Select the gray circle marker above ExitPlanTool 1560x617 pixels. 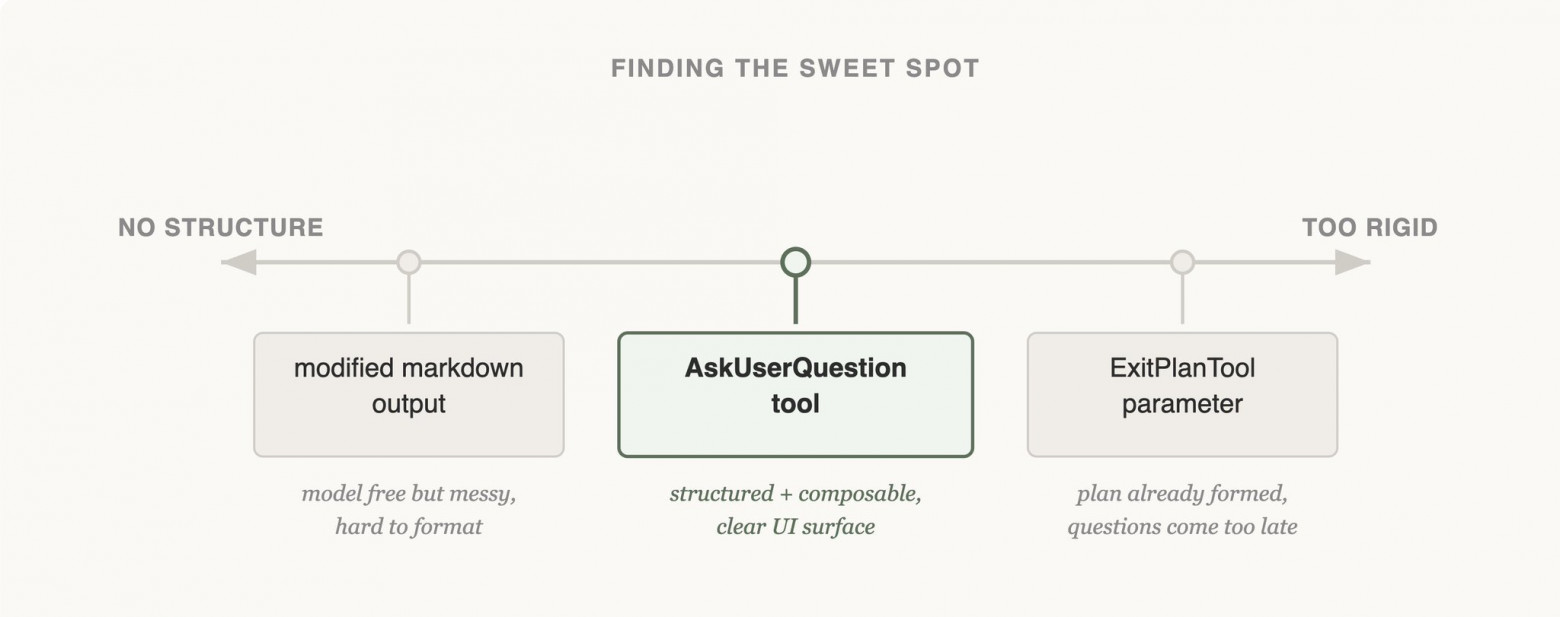tap(1183, 262)
